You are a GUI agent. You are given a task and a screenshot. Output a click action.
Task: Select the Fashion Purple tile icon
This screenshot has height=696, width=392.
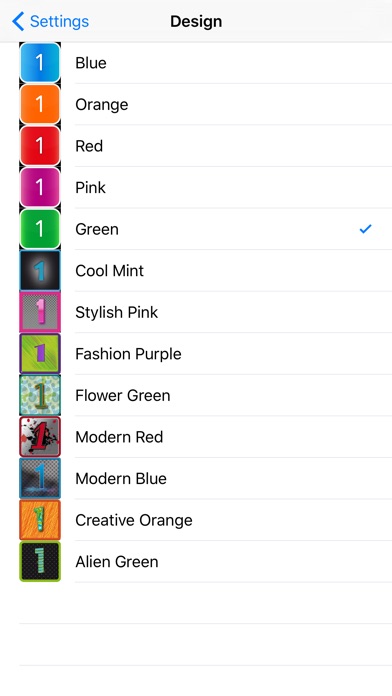(40, 354)
